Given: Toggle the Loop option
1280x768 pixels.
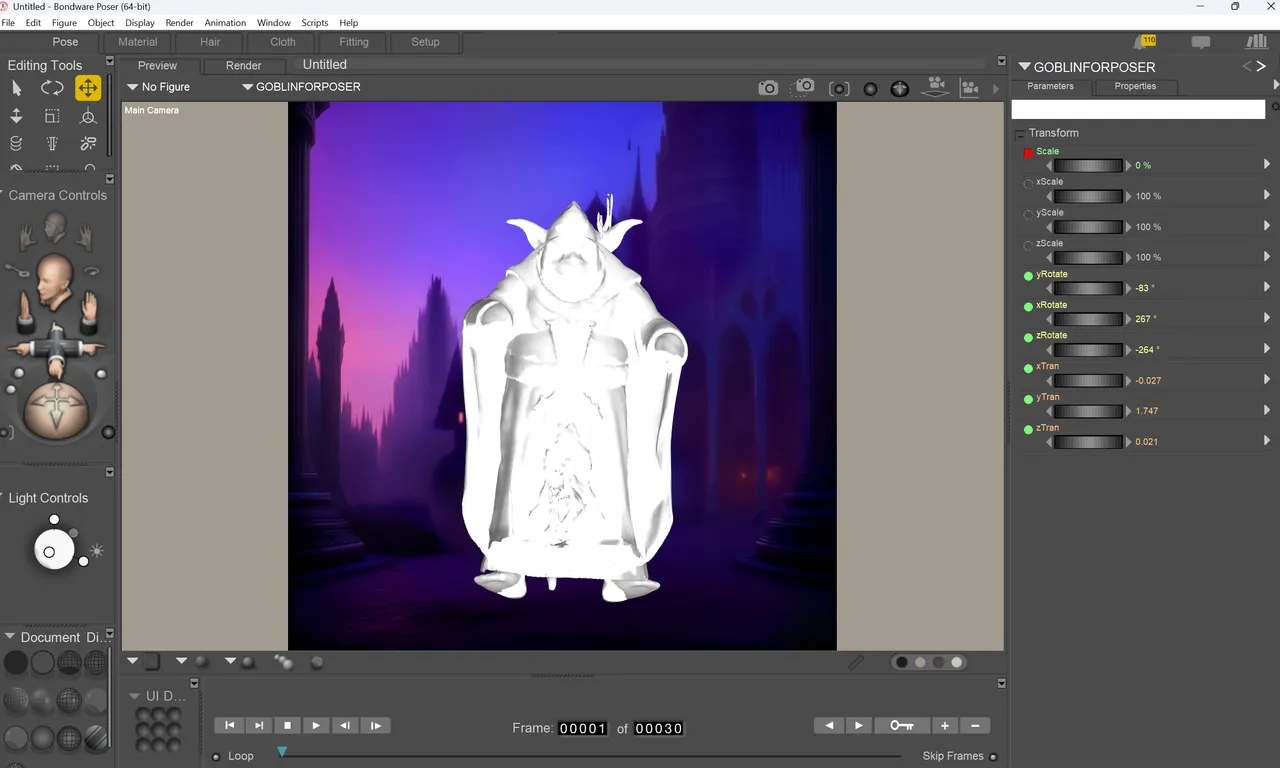Looking at the screenshot, I should point(217,757).
